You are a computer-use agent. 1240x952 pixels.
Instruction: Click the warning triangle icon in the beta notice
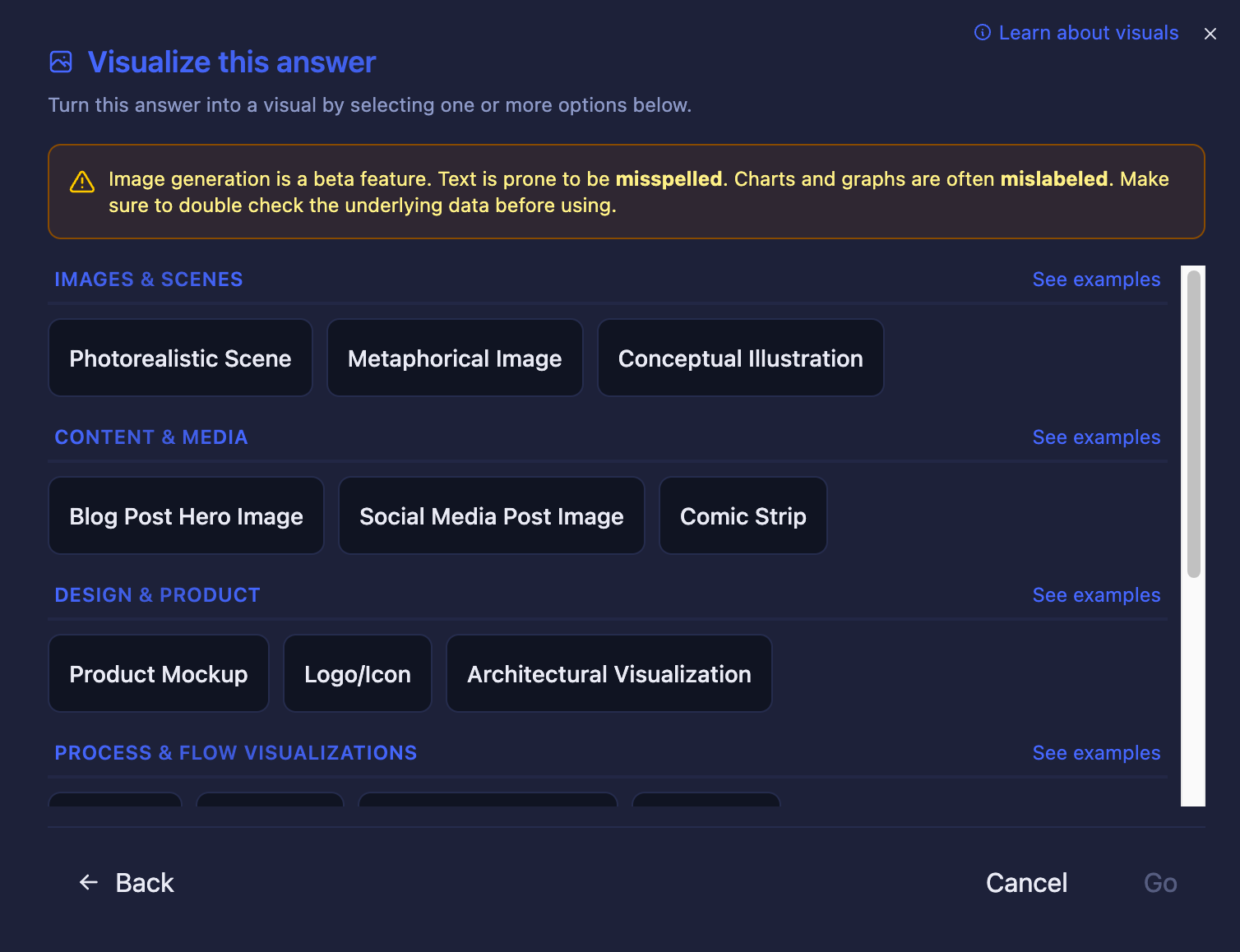(82, 182)
